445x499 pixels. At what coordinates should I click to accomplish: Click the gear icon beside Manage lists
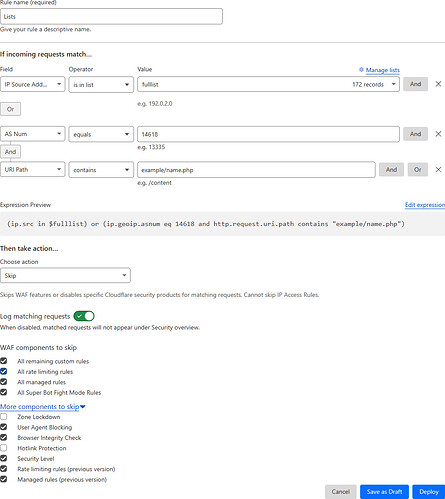click(361, 70)
